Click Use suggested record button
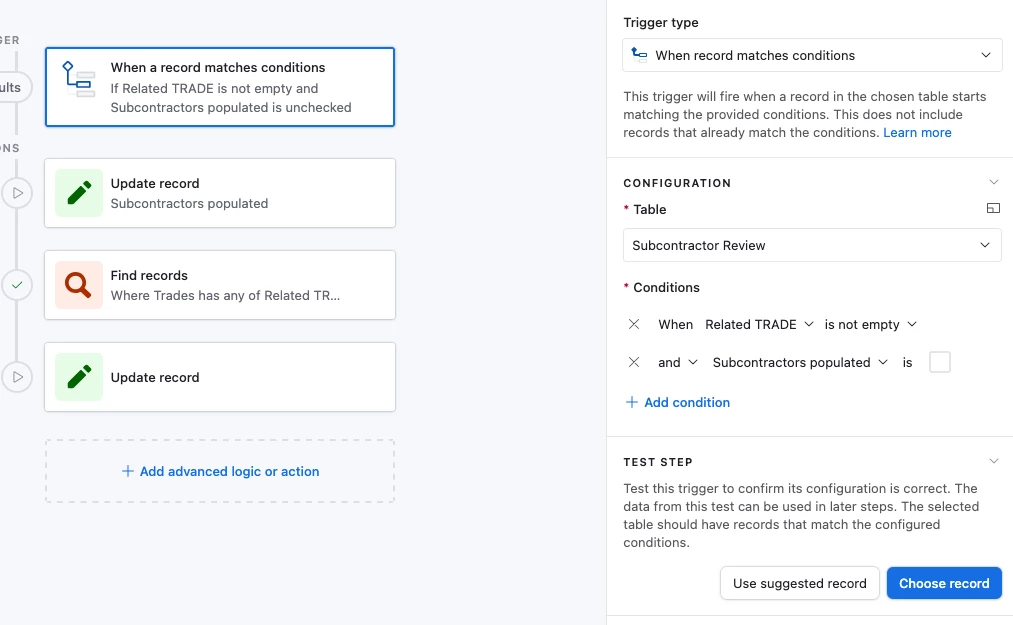Image resolution: width=1013 pixels, height=625 pixels. (799, 583)
